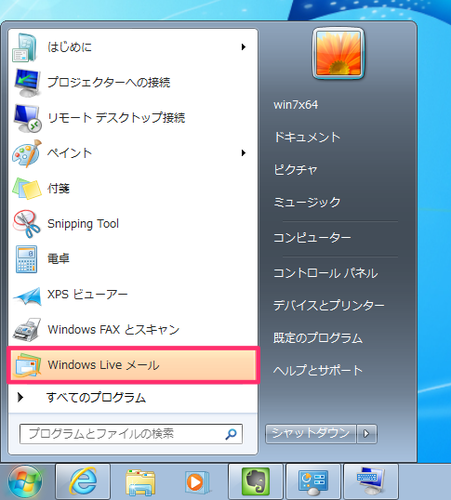The height and width of the screenshot is (500, 451).
Task: Open コントロール パネル link
Action: point(326,273)
